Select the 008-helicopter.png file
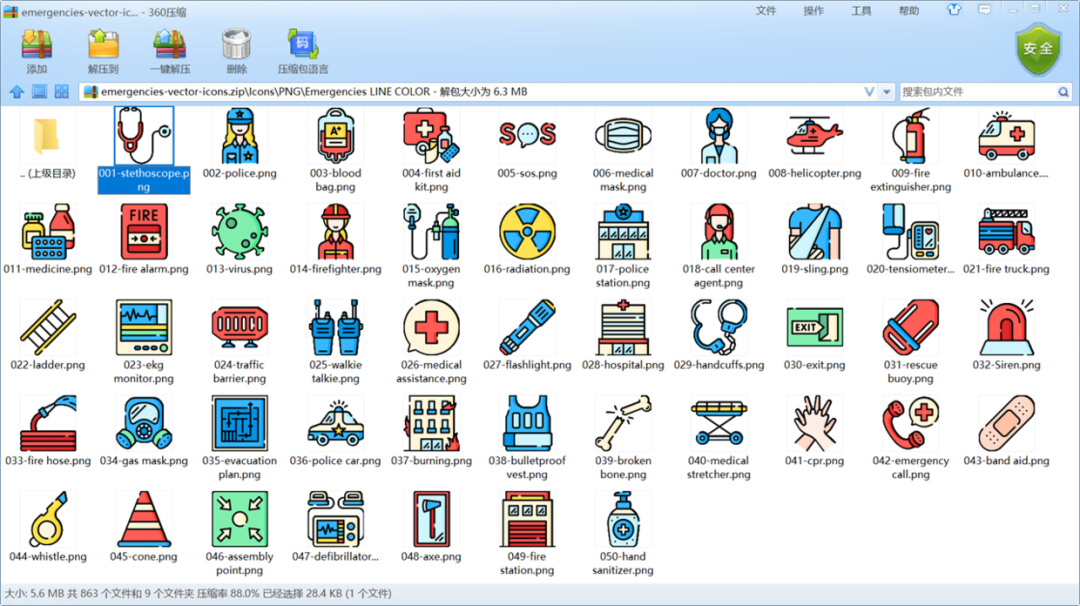The image size is (1080, 606). 814,144
